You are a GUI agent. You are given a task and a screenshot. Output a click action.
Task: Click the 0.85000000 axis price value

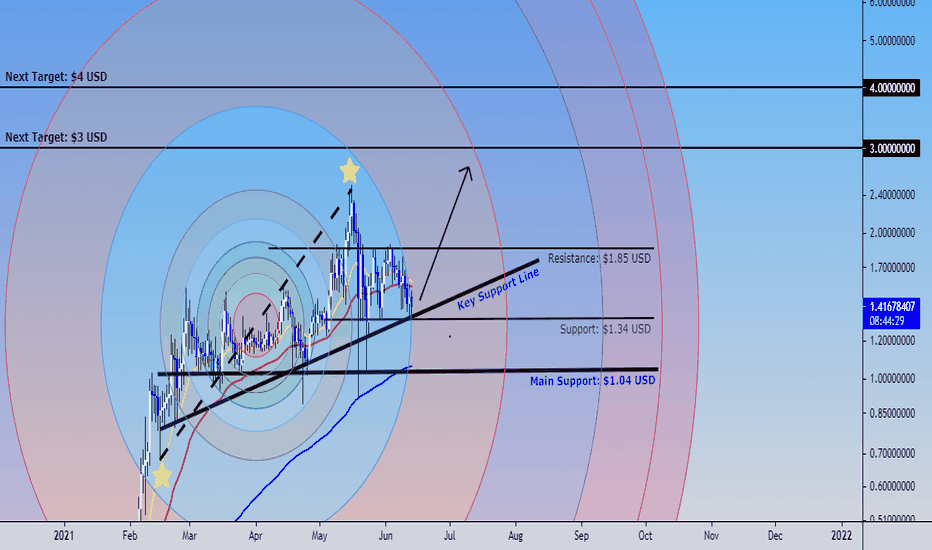pos(892,413)
